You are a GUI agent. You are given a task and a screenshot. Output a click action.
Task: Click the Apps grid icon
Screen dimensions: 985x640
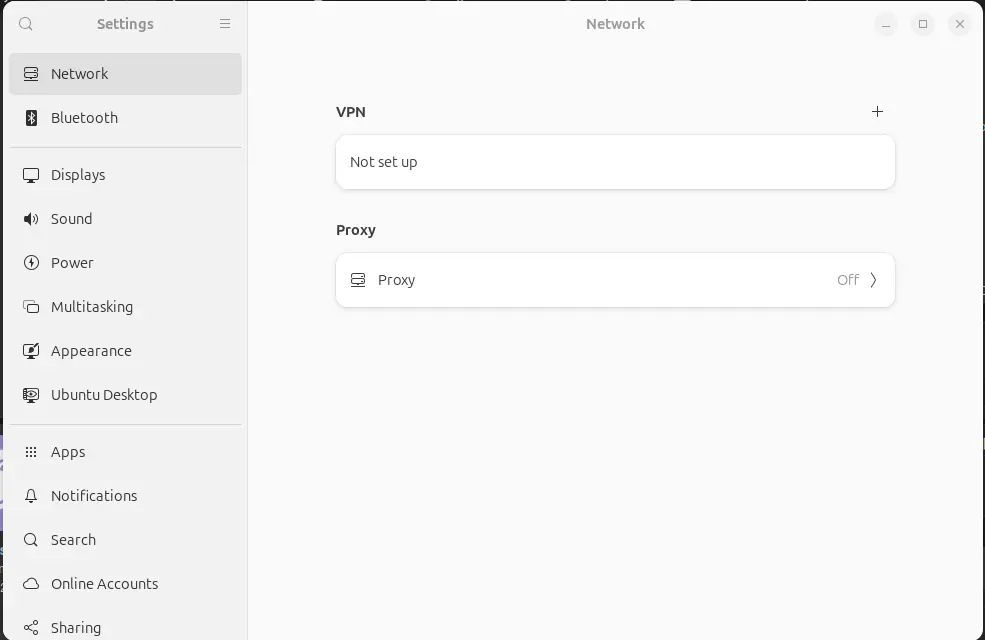tap(31, 452)
